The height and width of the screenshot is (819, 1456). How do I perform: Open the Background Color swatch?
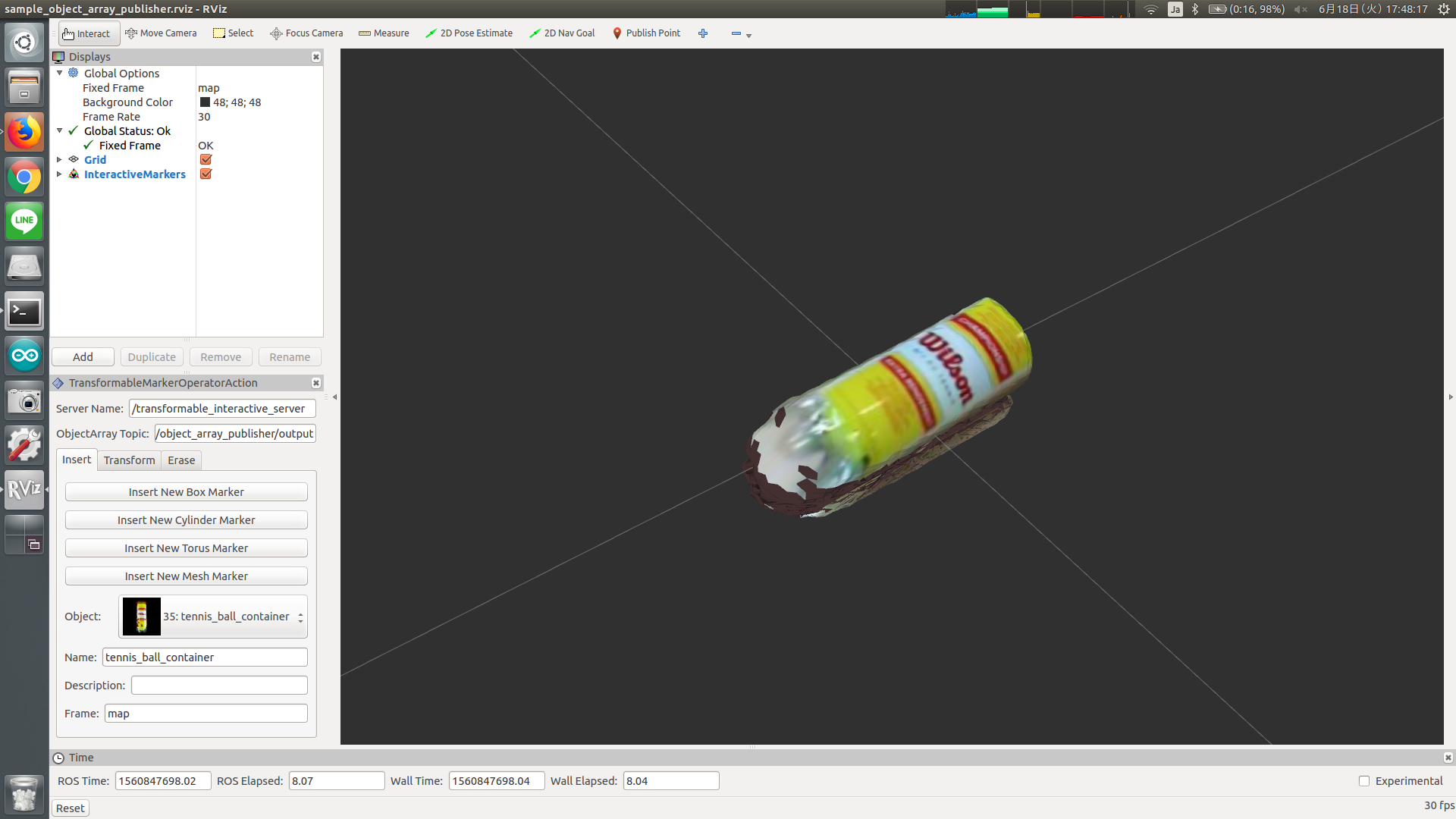[205, 102]
